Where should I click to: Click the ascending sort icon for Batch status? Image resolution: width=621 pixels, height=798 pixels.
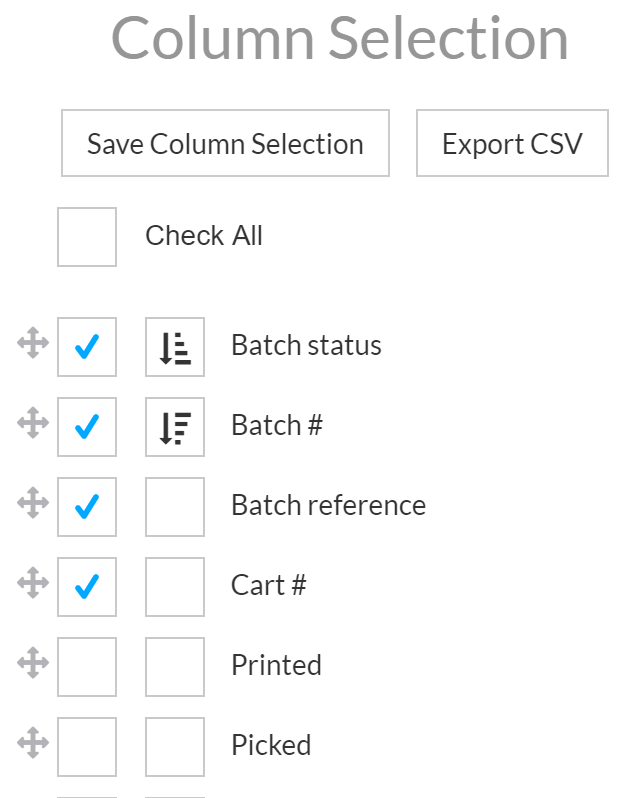175,347
